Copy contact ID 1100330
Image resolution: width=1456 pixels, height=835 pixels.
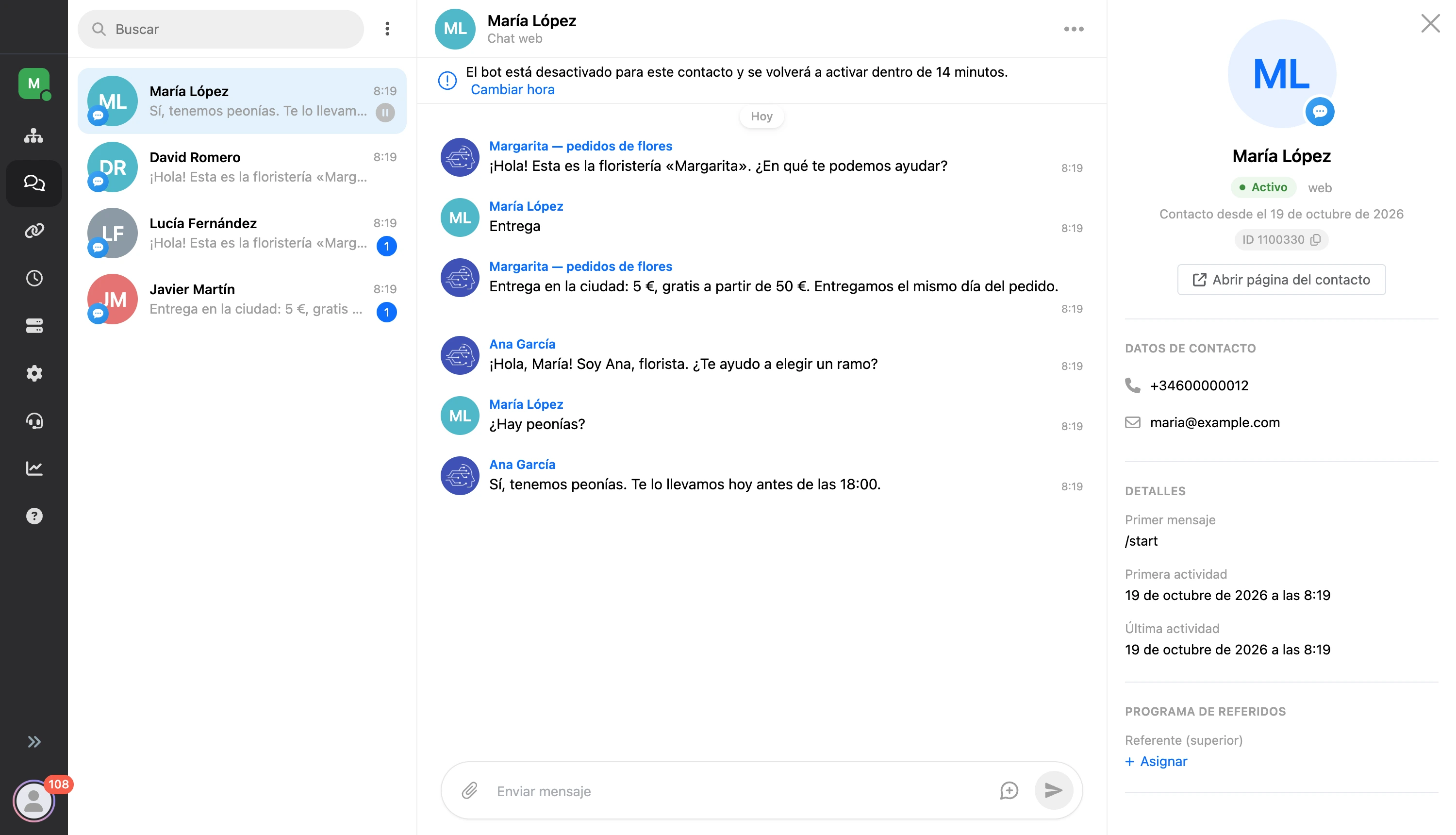click(1316, 240)
